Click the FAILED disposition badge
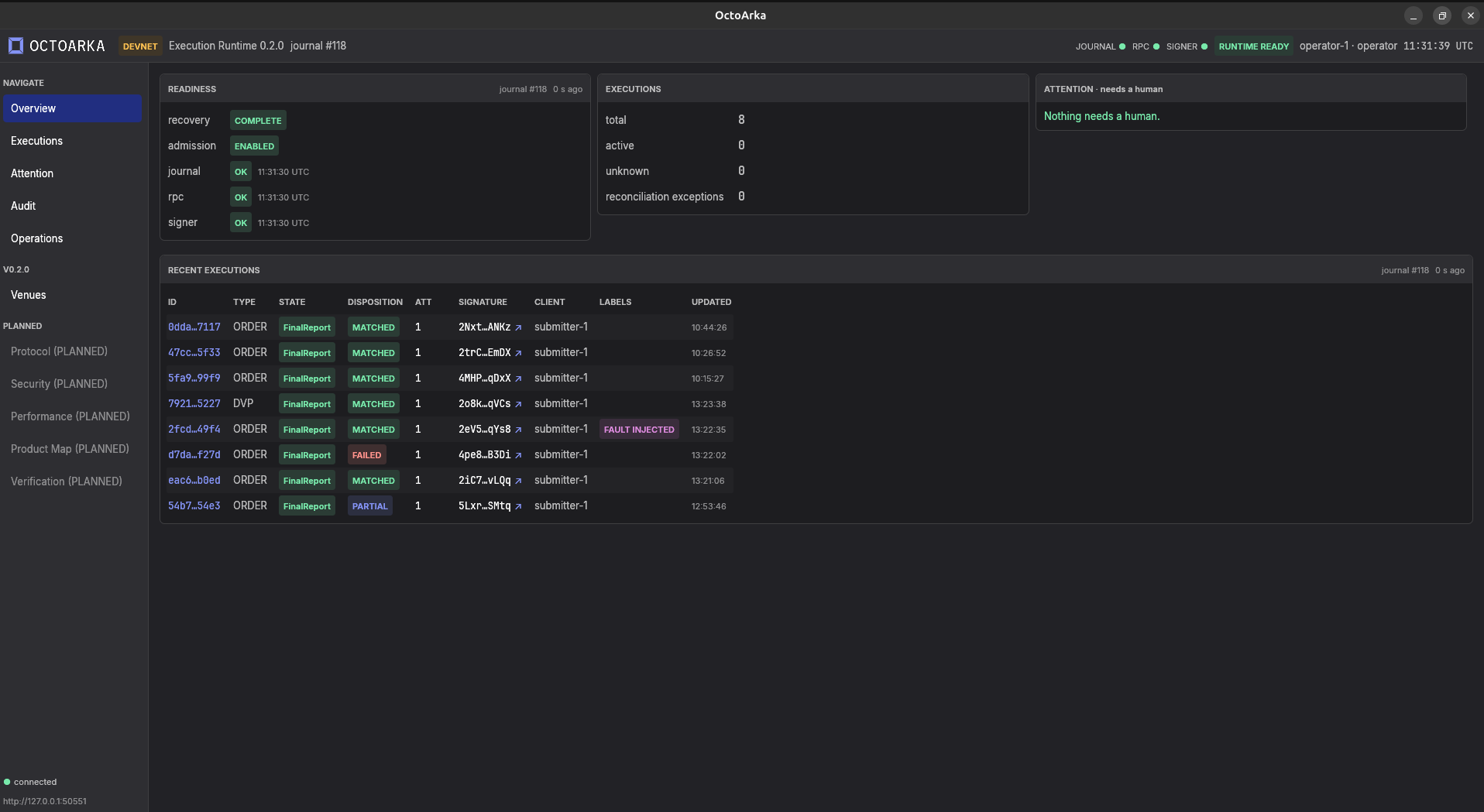The height and width of the screenshot is (812, 1484). (367, 455)
